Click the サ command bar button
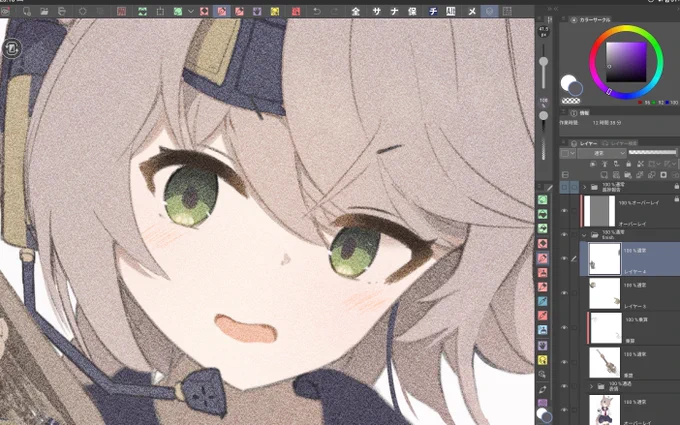Viewport: 680px width, 425px height. (376, 11)
